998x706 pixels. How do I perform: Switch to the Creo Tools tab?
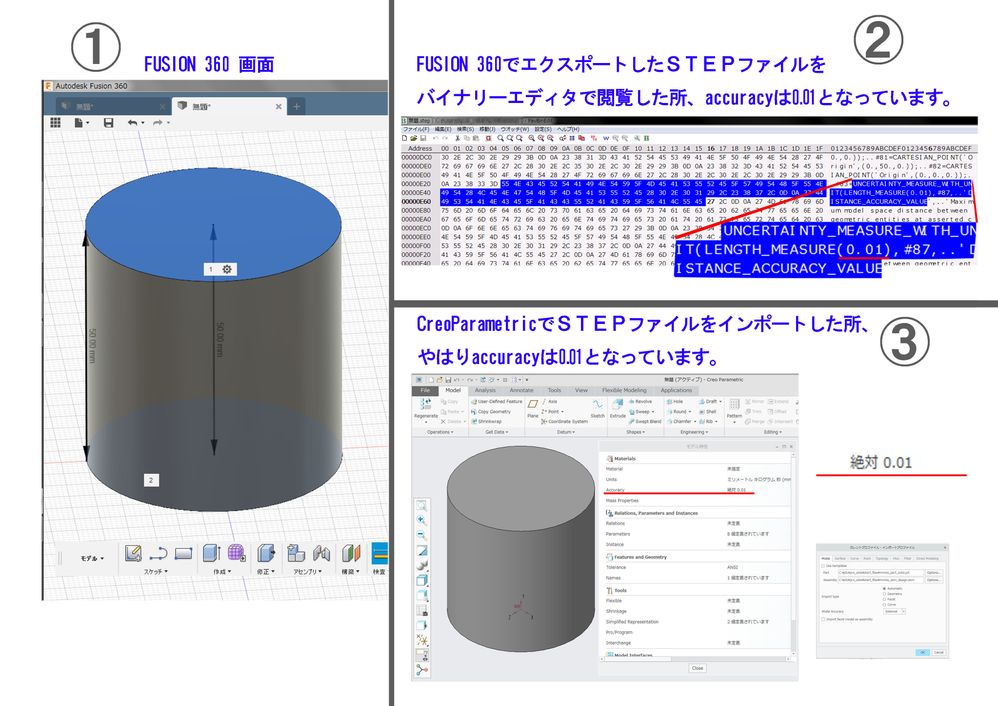[x=555, y=390]
